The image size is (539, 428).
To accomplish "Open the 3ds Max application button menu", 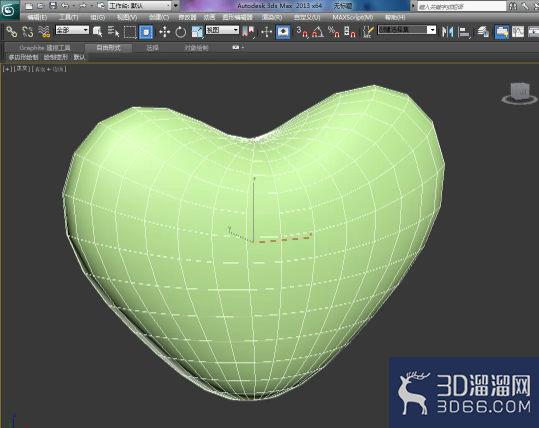I will pos(9,10).
